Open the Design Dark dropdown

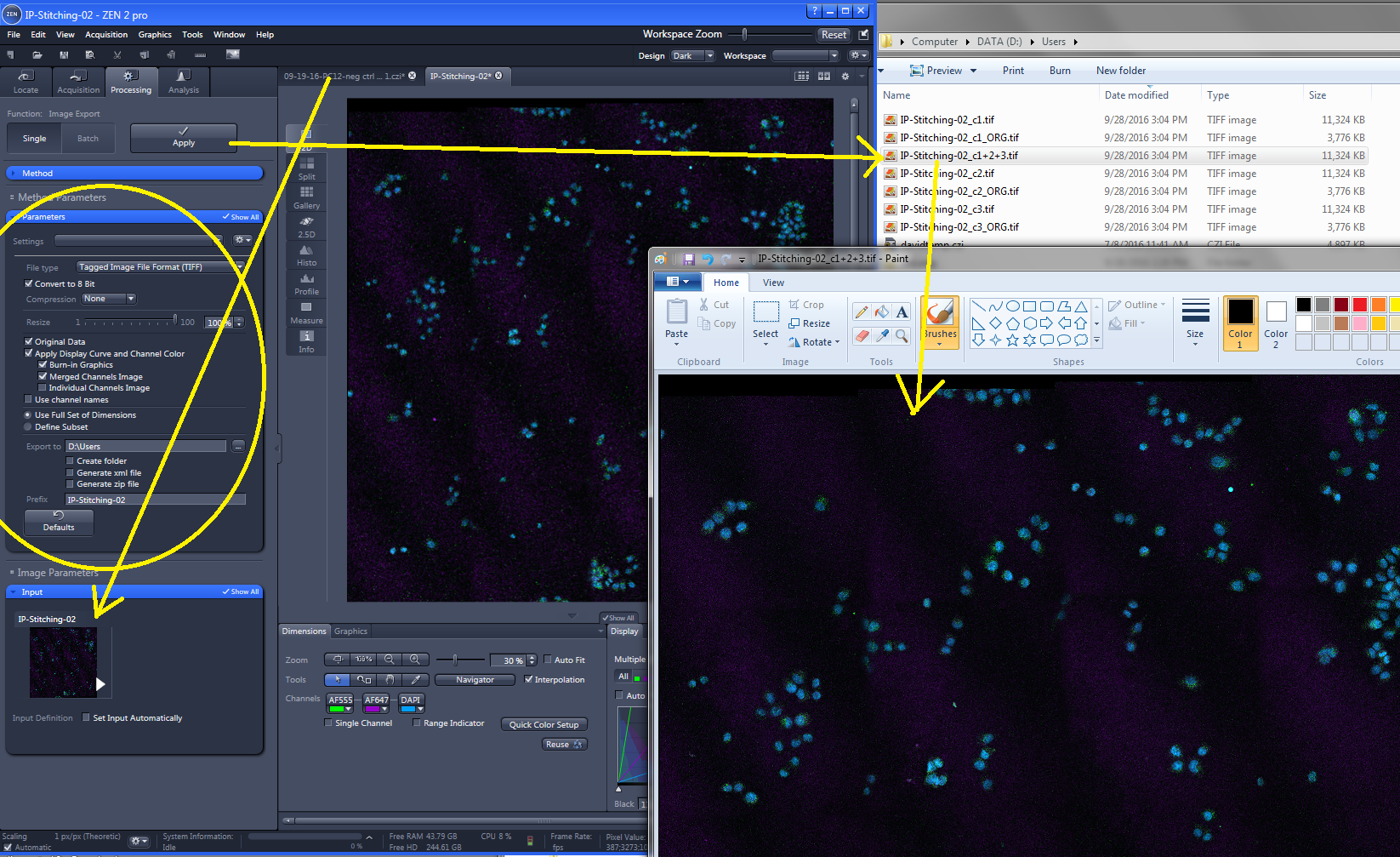[x=692, y=56]
